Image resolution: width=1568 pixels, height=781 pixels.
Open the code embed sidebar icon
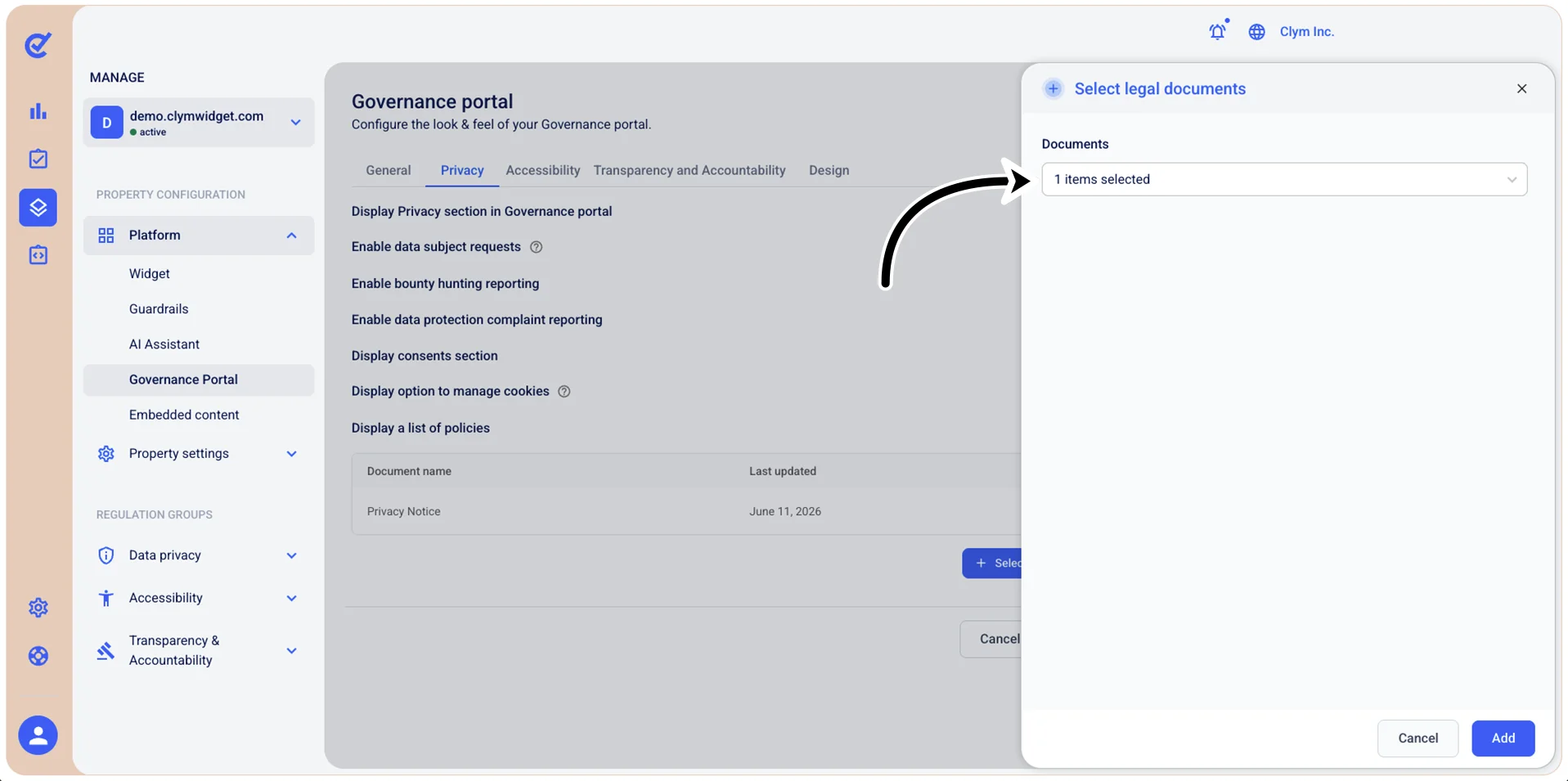coord(38,255)
